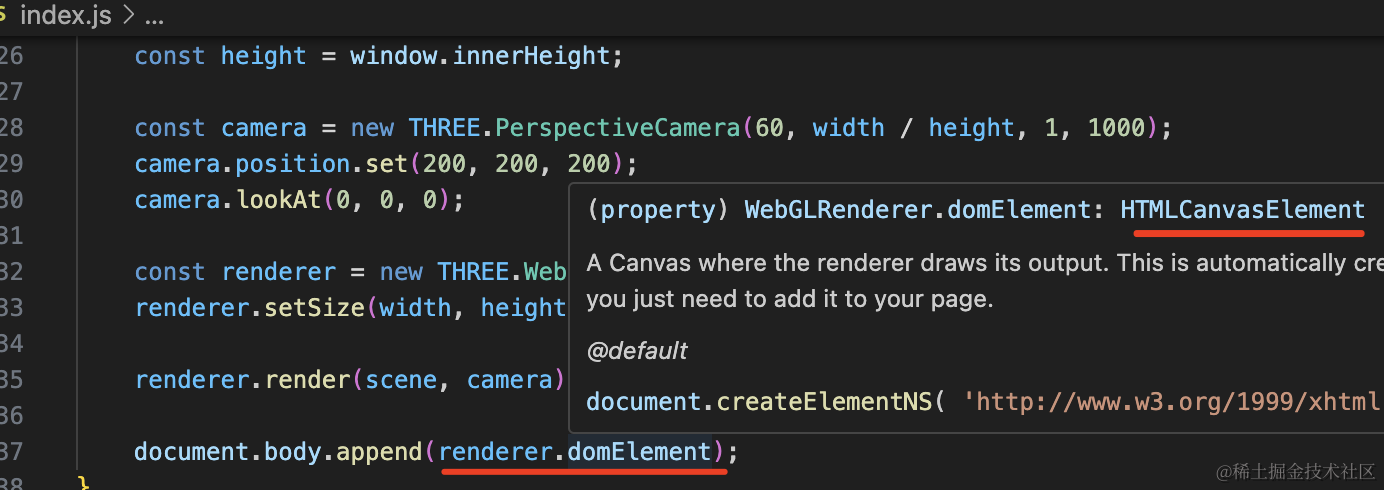Click the 'render' method on line 35
Viewport: 1384px width, 490px height.
[307, 380]
